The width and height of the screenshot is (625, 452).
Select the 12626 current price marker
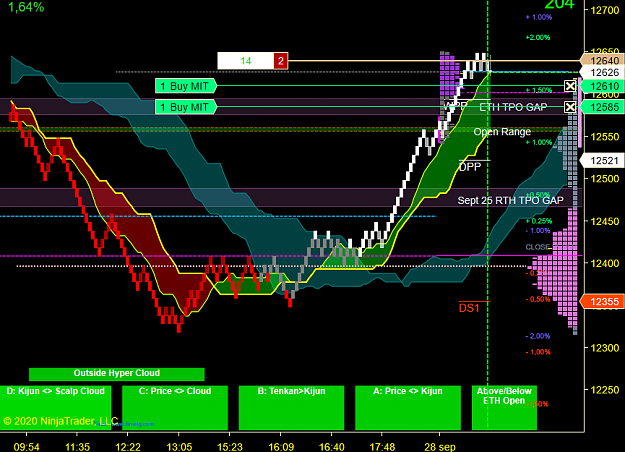602,73
